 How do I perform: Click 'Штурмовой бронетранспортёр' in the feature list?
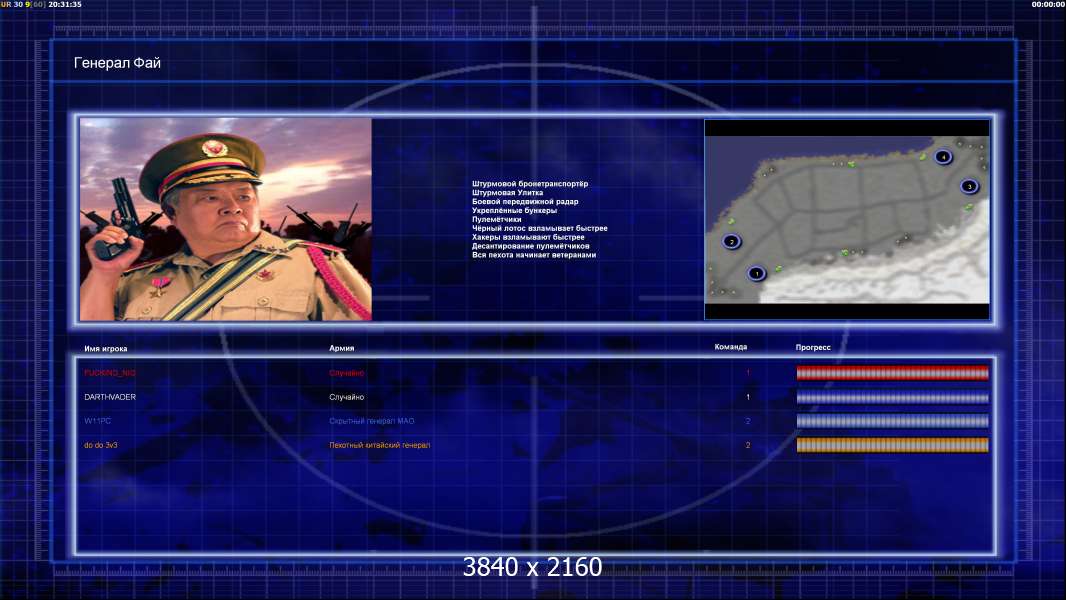[530, 183]
